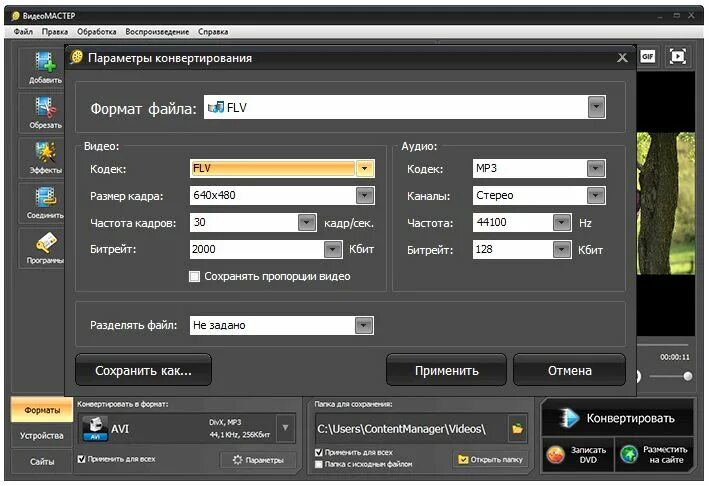Expand the audio Частота 44100 dropdown

pos(562,222)
